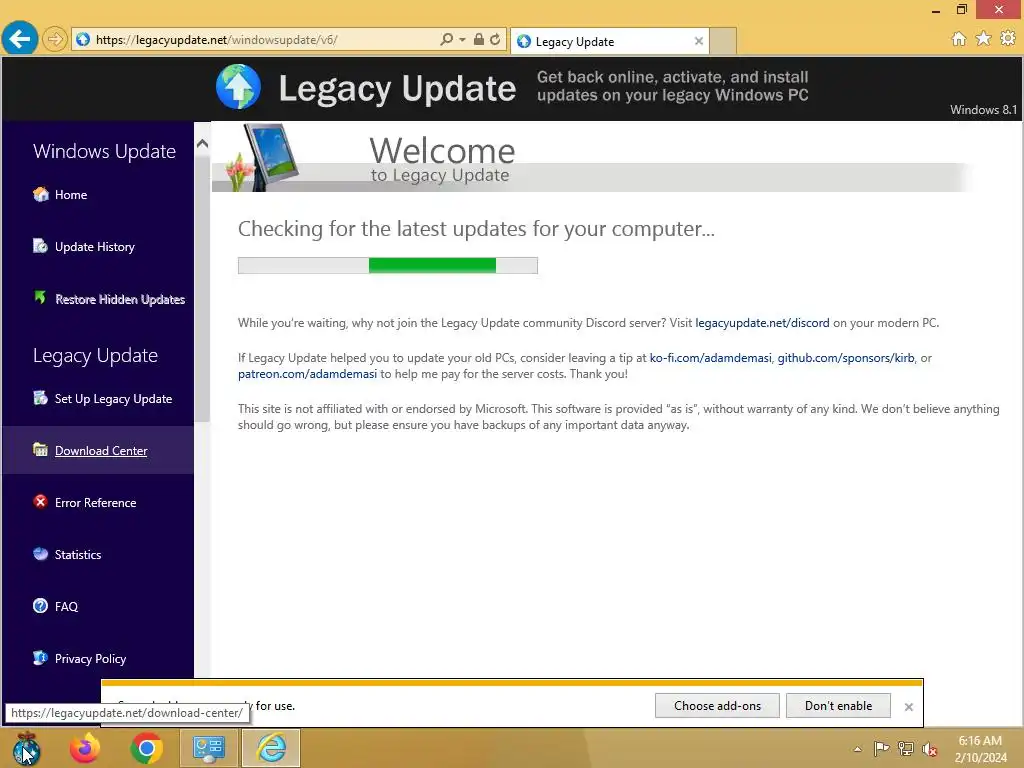Click the Welcome monitor banner image
Screen dimensions: 1024x768
(262, 157)
